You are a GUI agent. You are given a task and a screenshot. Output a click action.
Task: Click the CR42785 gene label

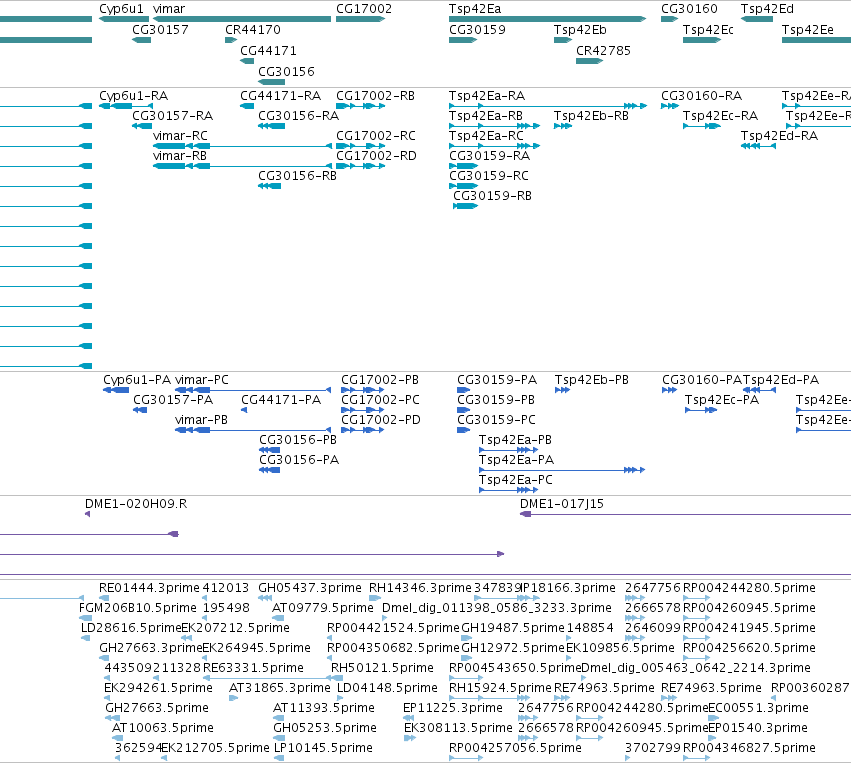click(x=603, y=50)
